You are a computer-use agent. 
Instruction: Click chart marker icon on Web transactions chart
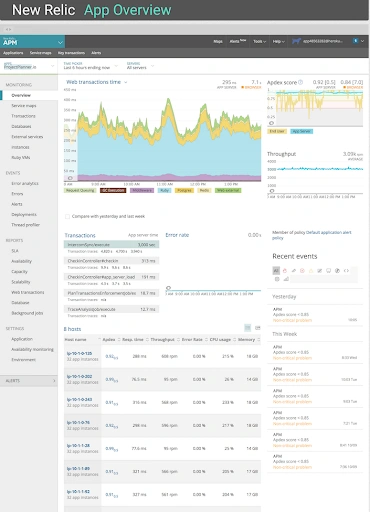pyautogui.click(x=70, y=178)
